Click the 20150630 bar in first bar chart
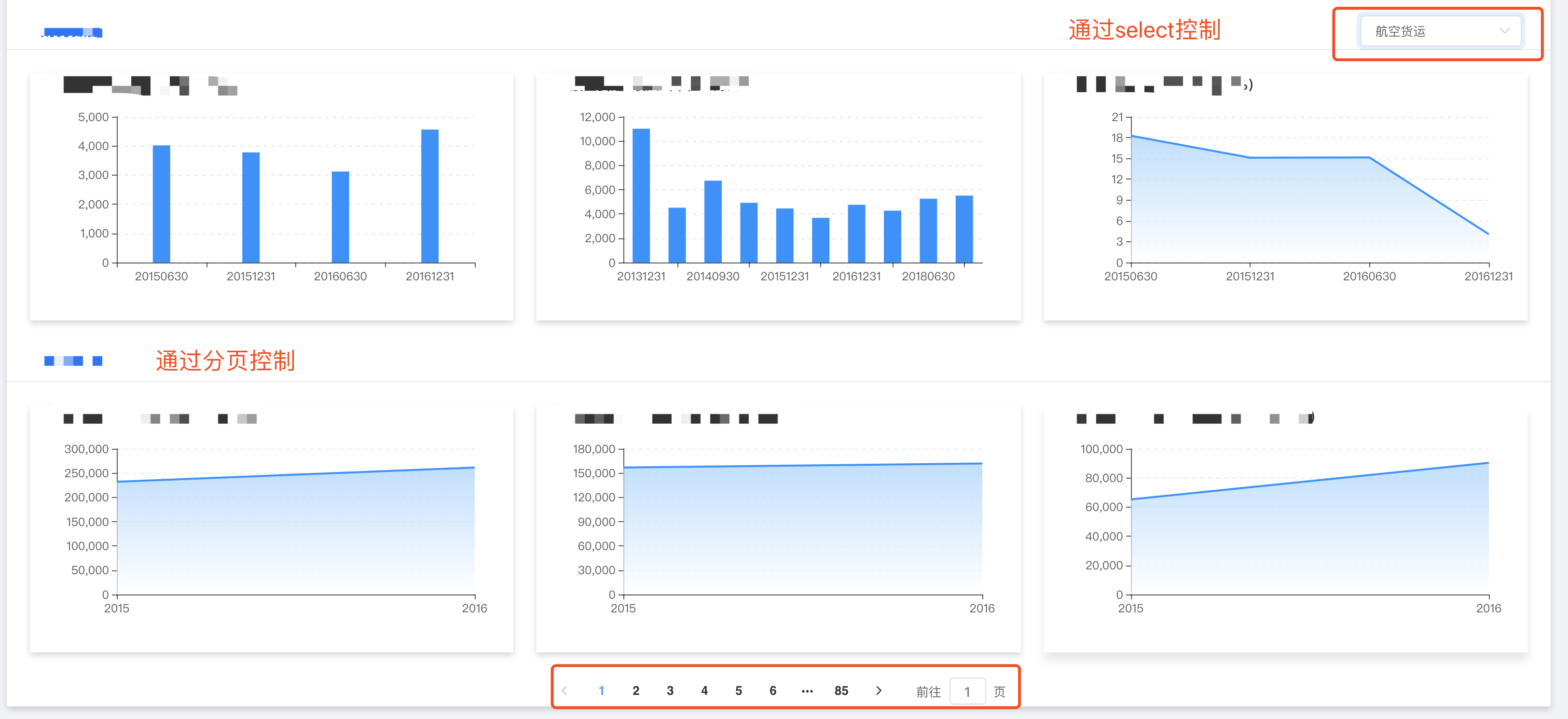1568x719 pixels. coord(161,204)
